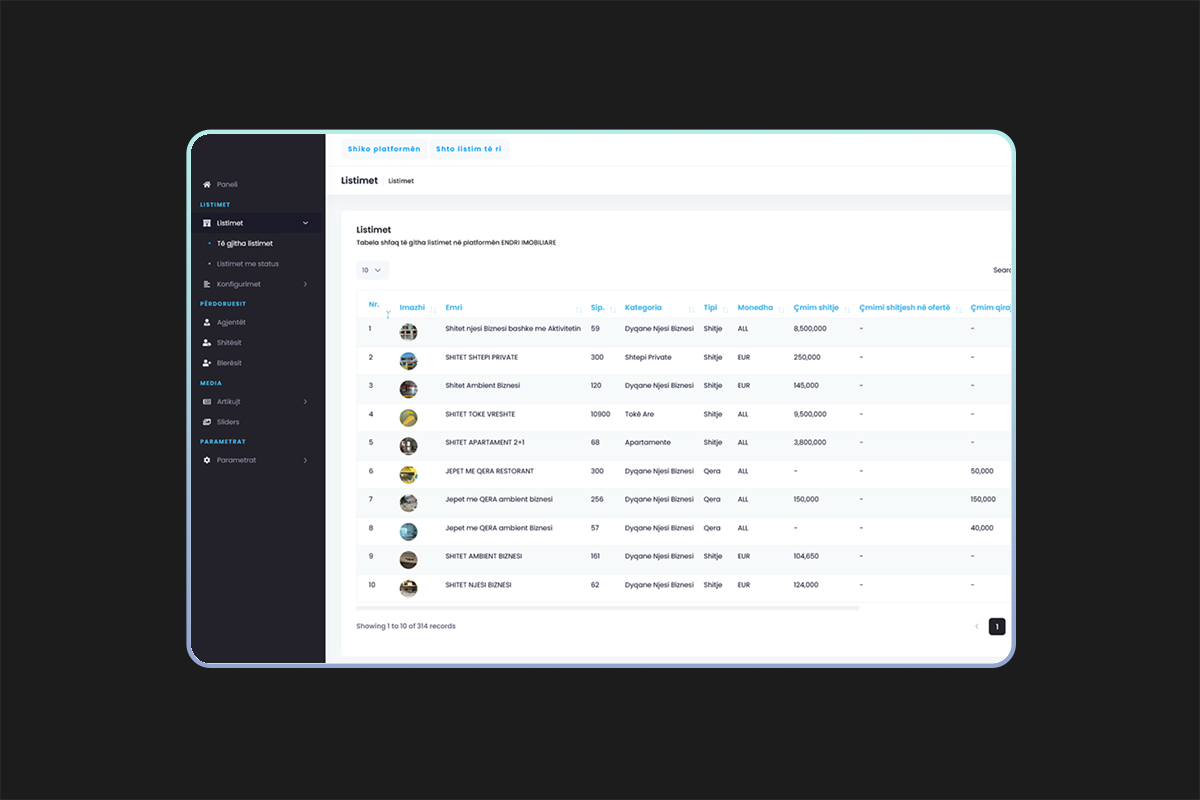Click the Shiko platformën button
This screenshot has height=800, width=1200.
pos(383,149)
